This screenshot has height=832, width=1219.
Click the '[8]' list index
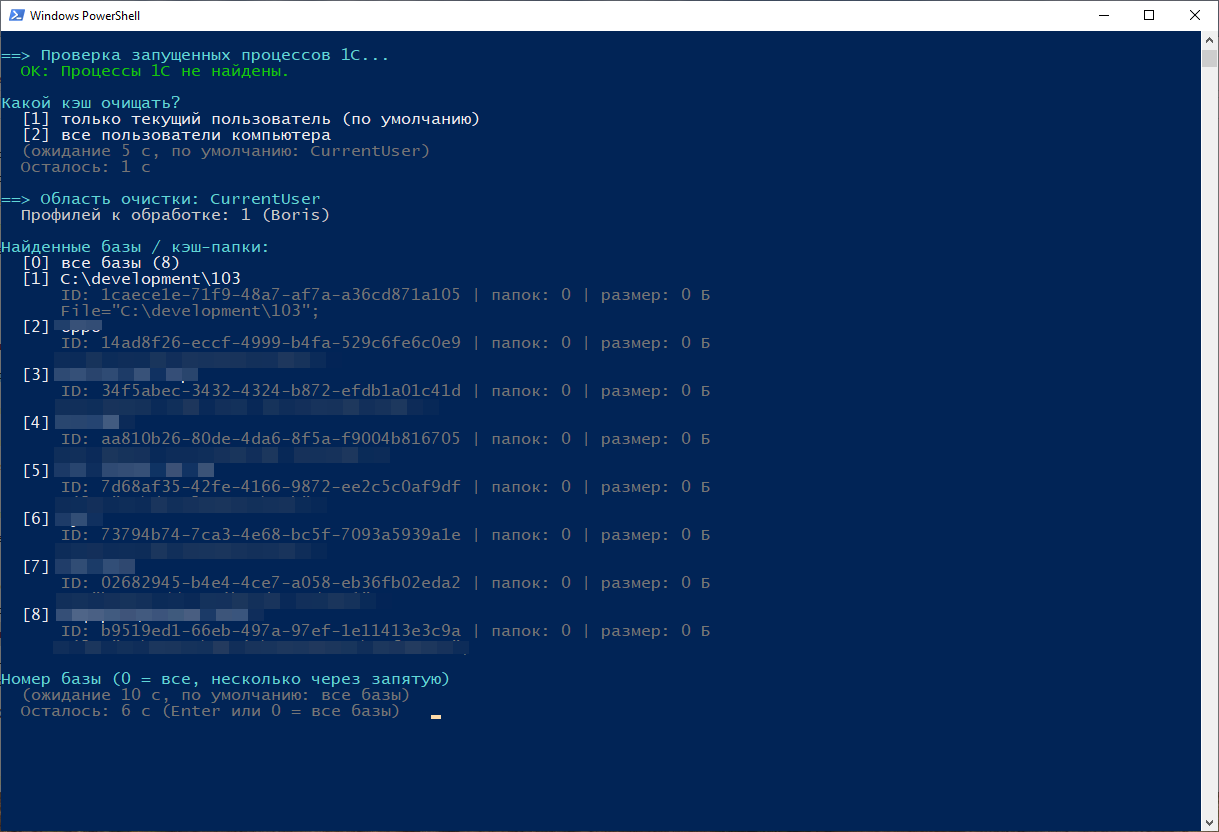pos(36,615)
